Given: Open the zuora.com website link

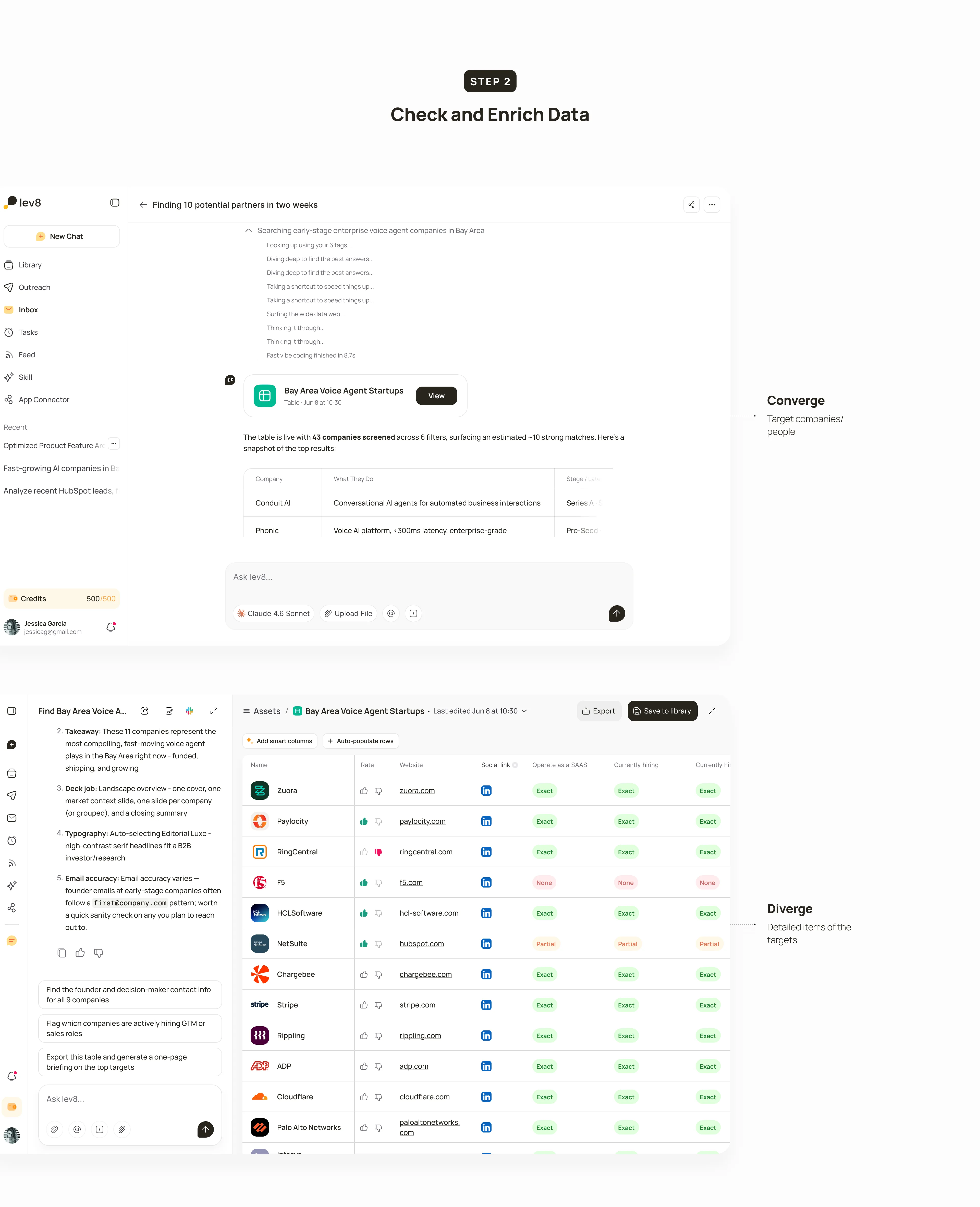Looking at the screenshot, I should [417, 790].
